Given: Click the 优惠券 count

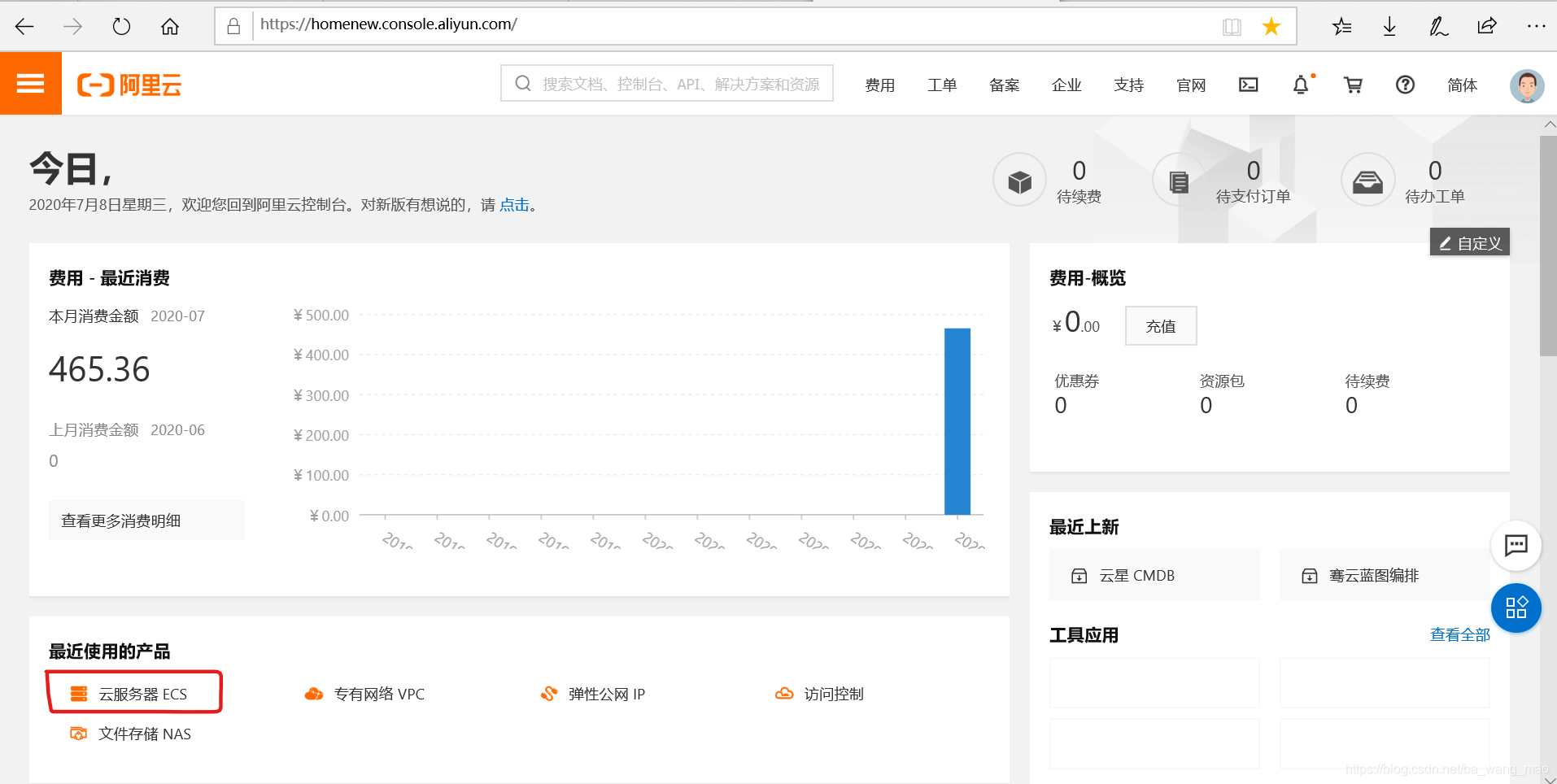Looking at the screenshot, I should (x=1061, y=405).
